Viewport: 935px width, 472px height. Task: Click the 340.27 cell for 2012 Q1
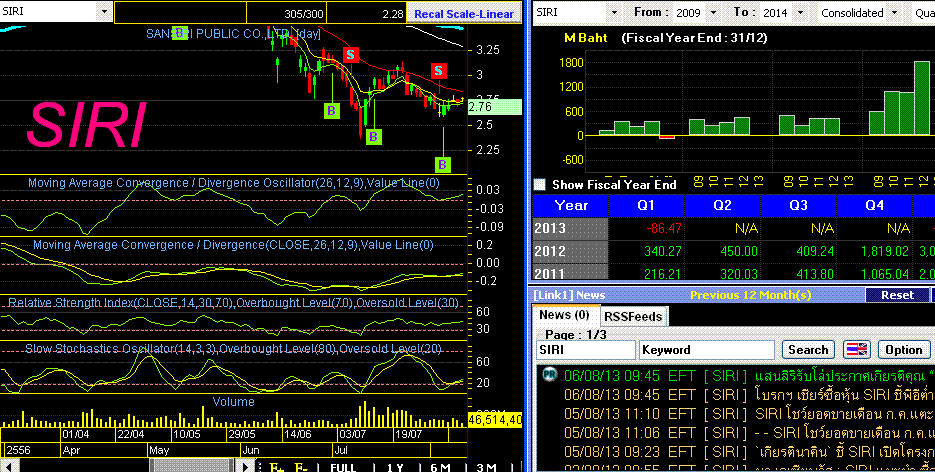tap(646, 251)
